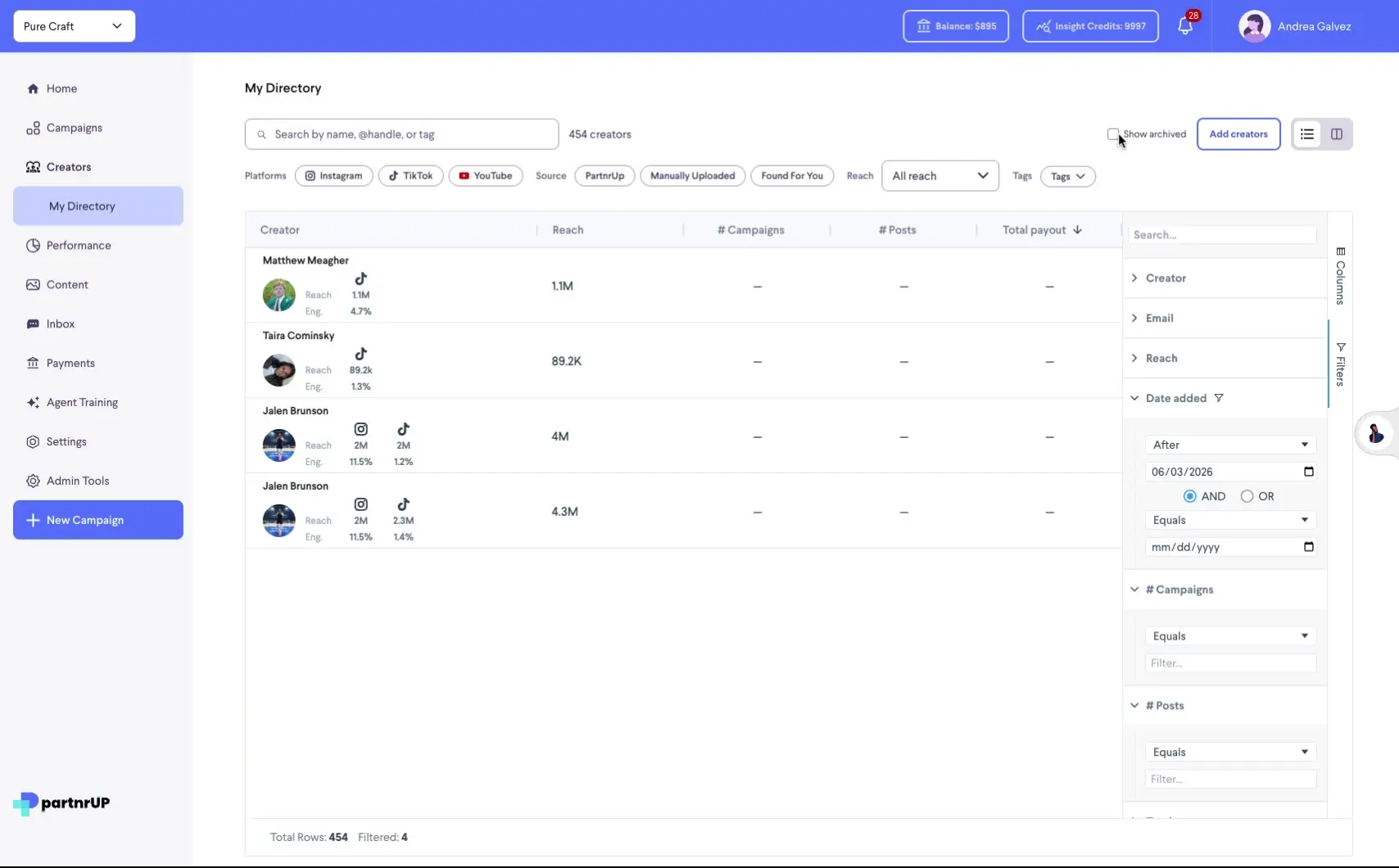Open Admin Tools in sidebar
This screenshot has height=868, width=1399.
click(97, 481)
